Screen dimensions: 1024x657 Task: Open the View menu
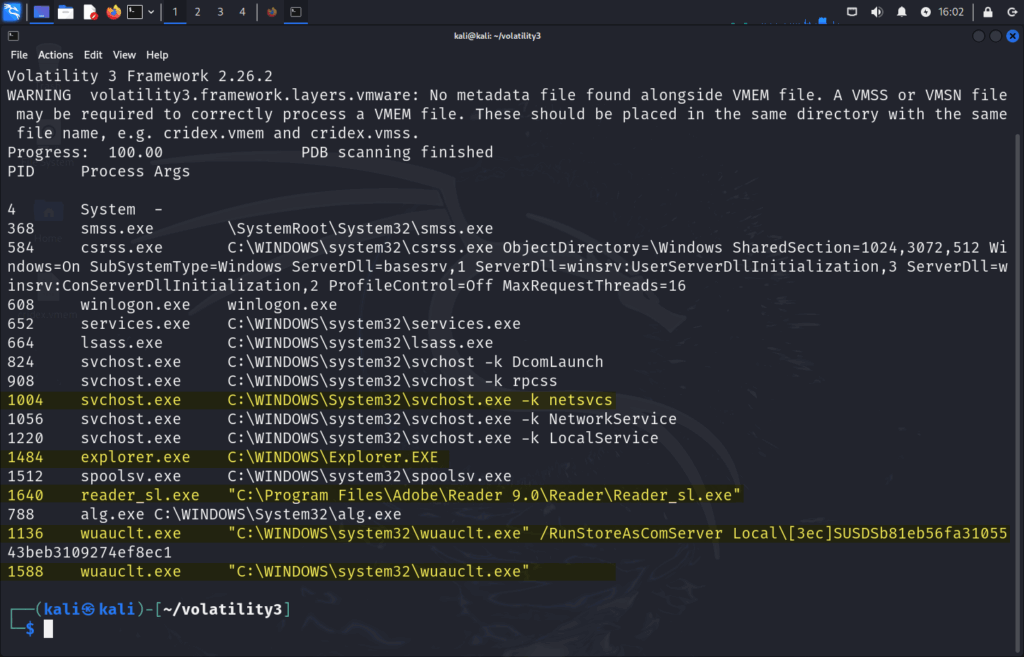[x=124, y=55]
